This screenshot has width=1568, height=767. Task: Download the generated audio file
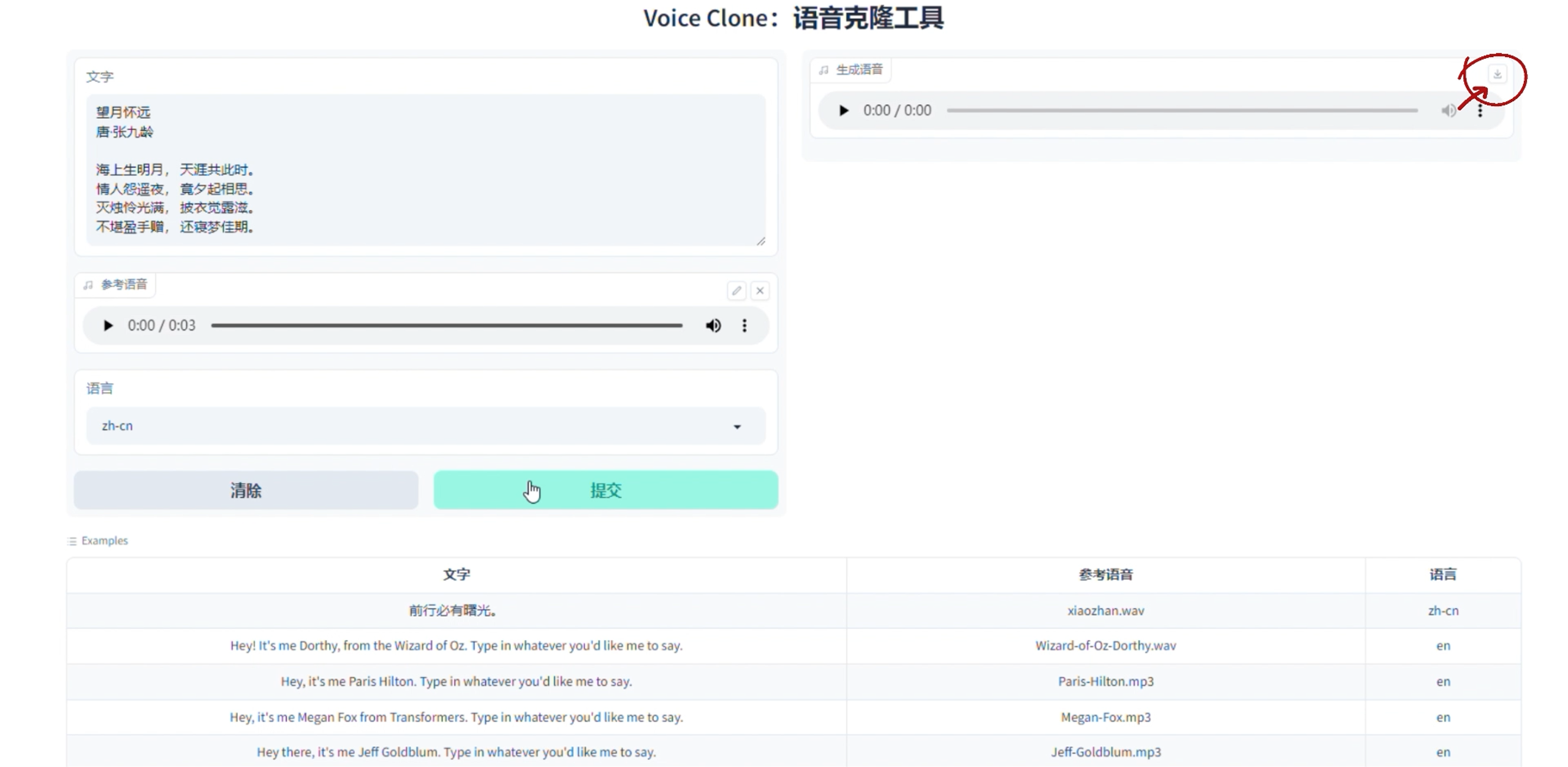pyautogui.click(x=1497, y=74)
